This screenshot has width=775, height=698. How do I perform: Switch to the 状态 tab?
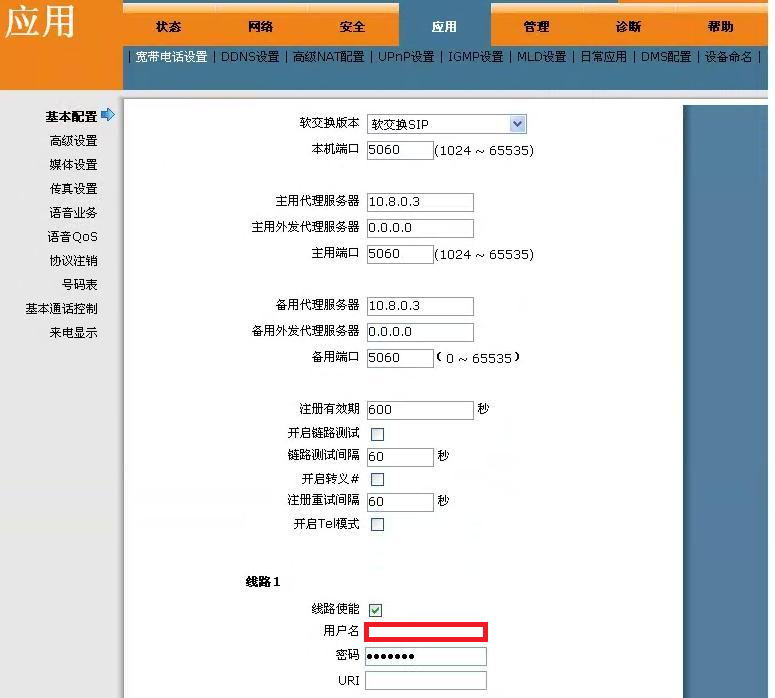click(x=169, y=27)
